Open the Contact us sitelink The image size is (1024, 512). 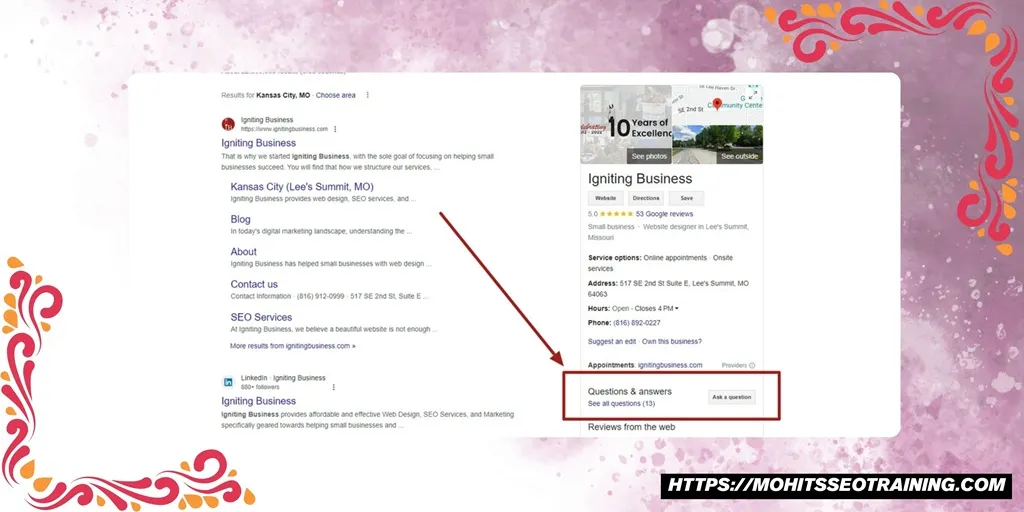[x=254, y=284]
